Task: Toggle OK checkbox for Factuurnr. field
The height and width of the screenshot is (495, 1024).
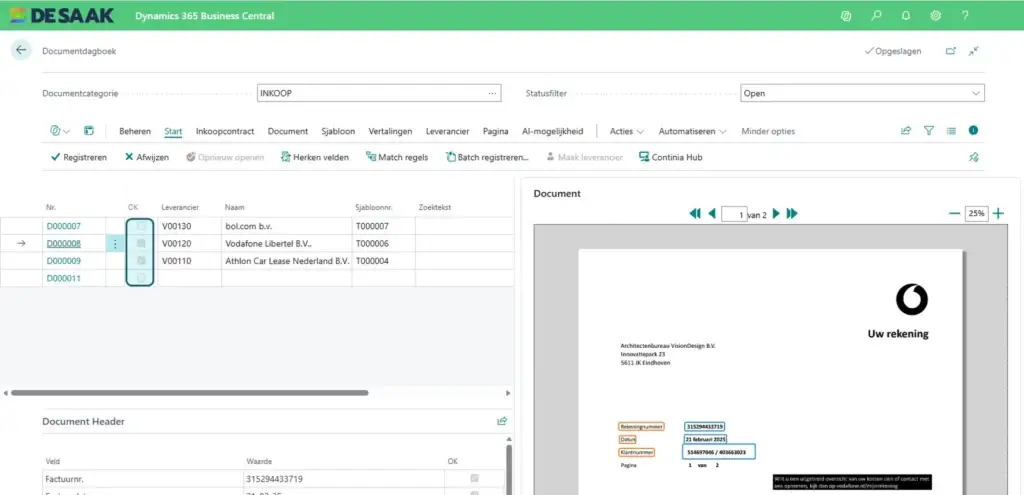Action: click(x=474, y=479)
